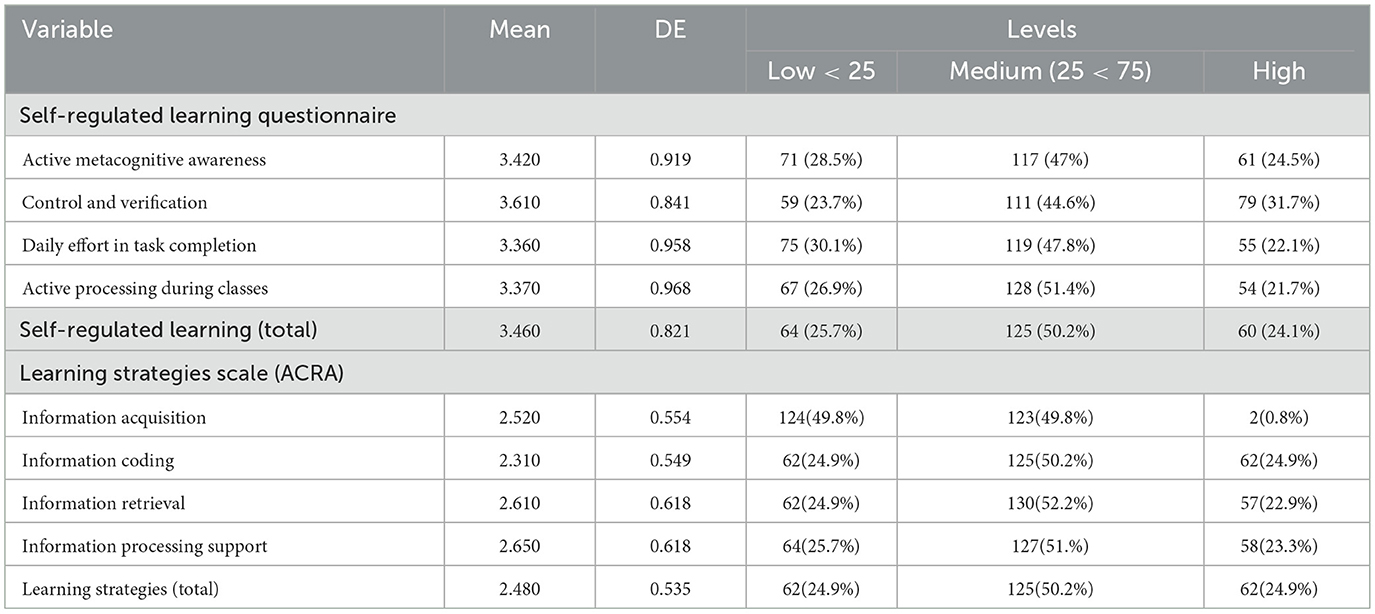Click the Information acquisition row label
Viewport: 1375px width, 614px height.
(114, 418)
